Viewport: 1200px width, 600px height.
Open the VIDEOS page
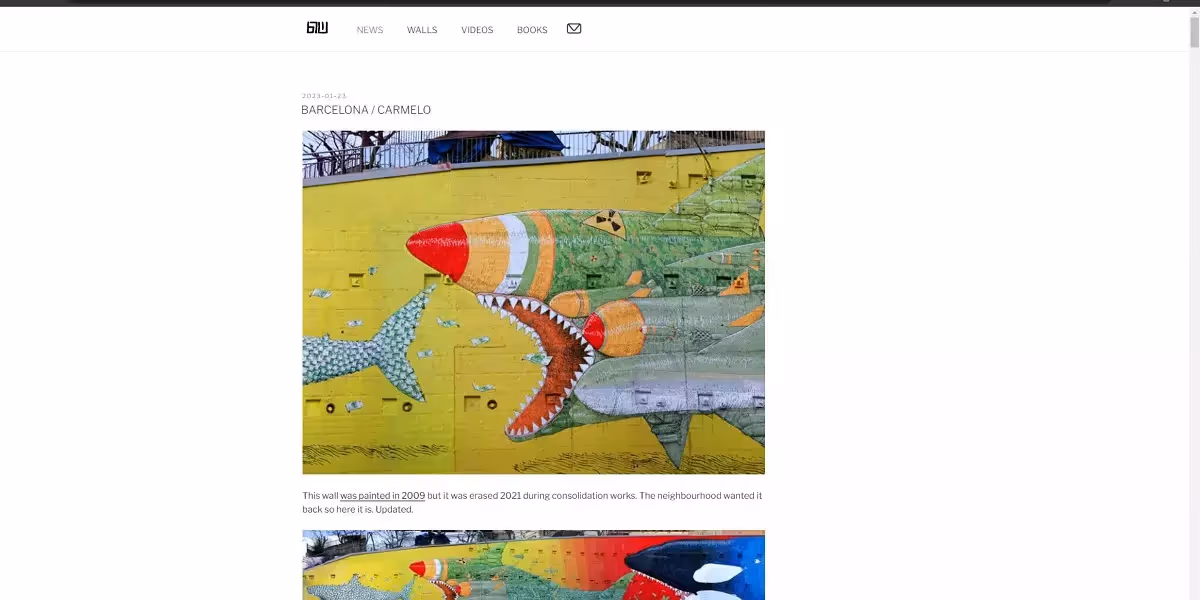[x=477, y=30]
